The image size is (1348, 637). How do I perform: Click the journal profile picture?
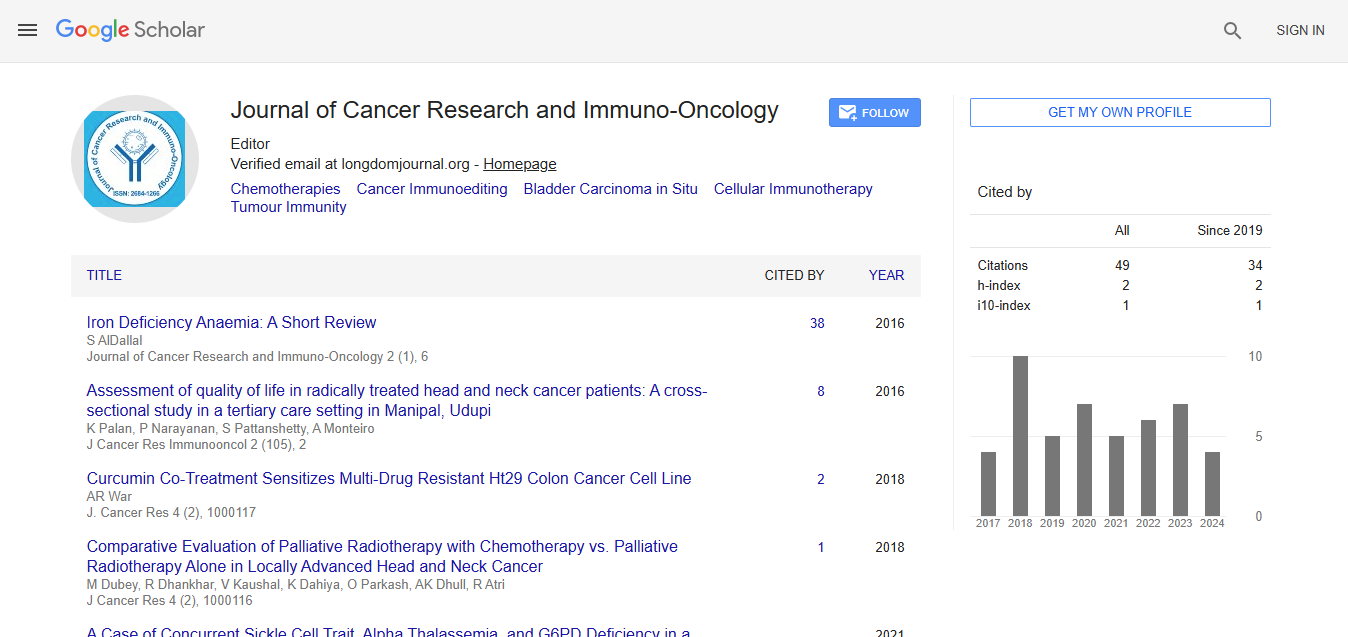[134, 159]
